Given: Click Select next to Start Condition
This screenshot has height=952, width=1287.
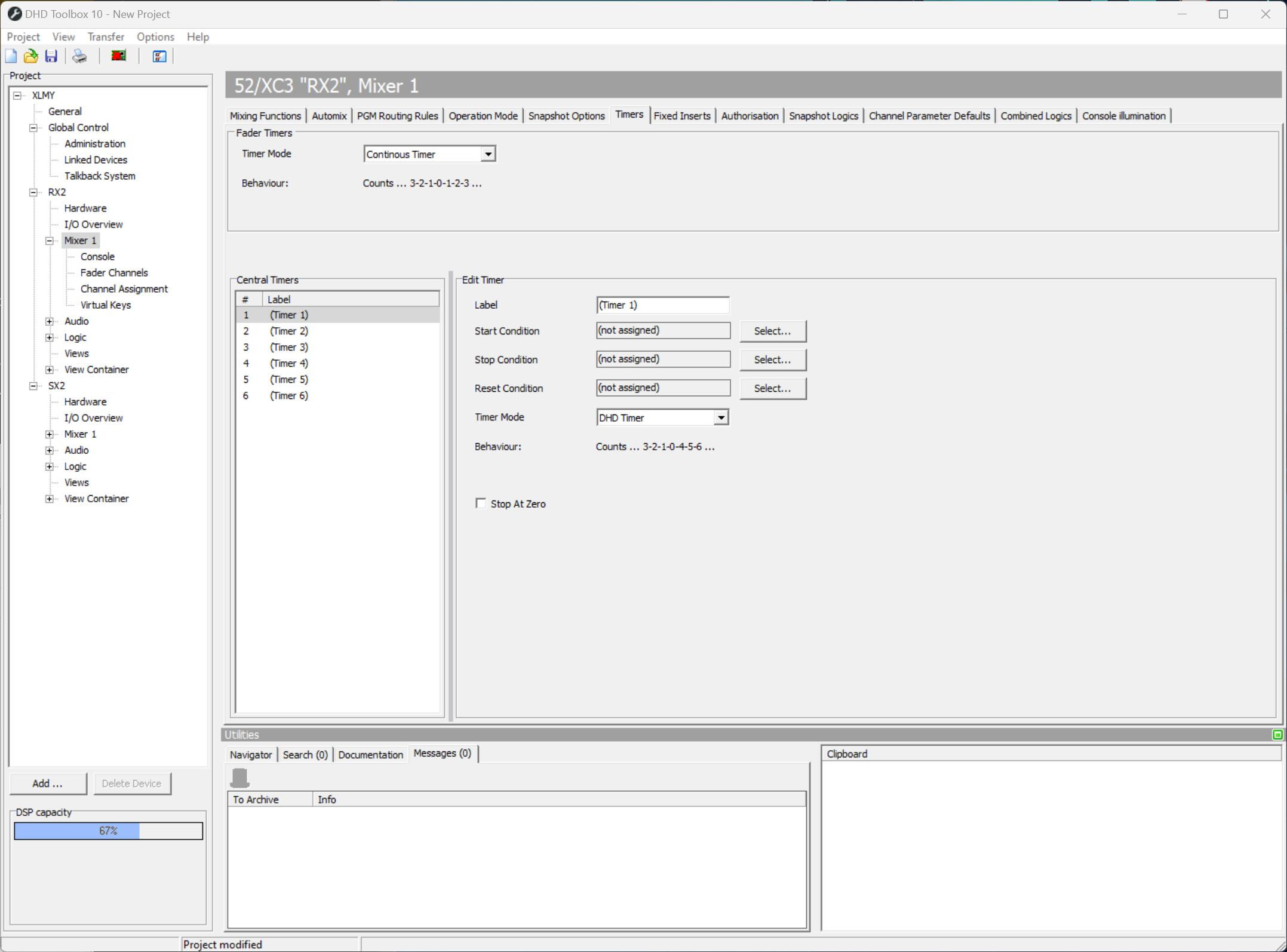Looking at the screenshot, I should 772,331.
